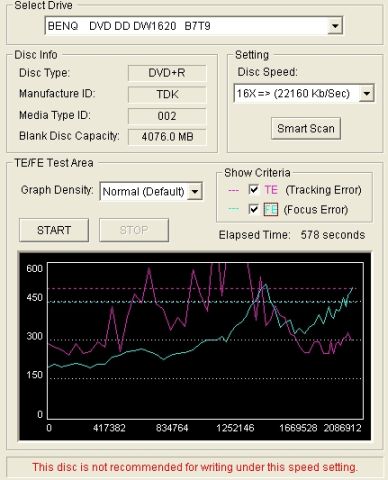Click the magenta TE color label

[271, 190]
